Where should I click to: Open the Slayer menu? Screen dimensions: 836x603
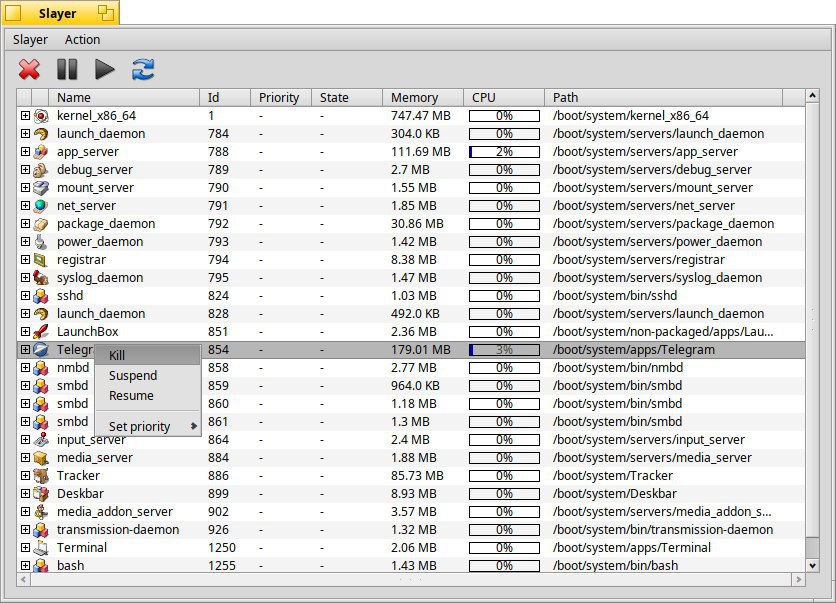tap(30, 39)
